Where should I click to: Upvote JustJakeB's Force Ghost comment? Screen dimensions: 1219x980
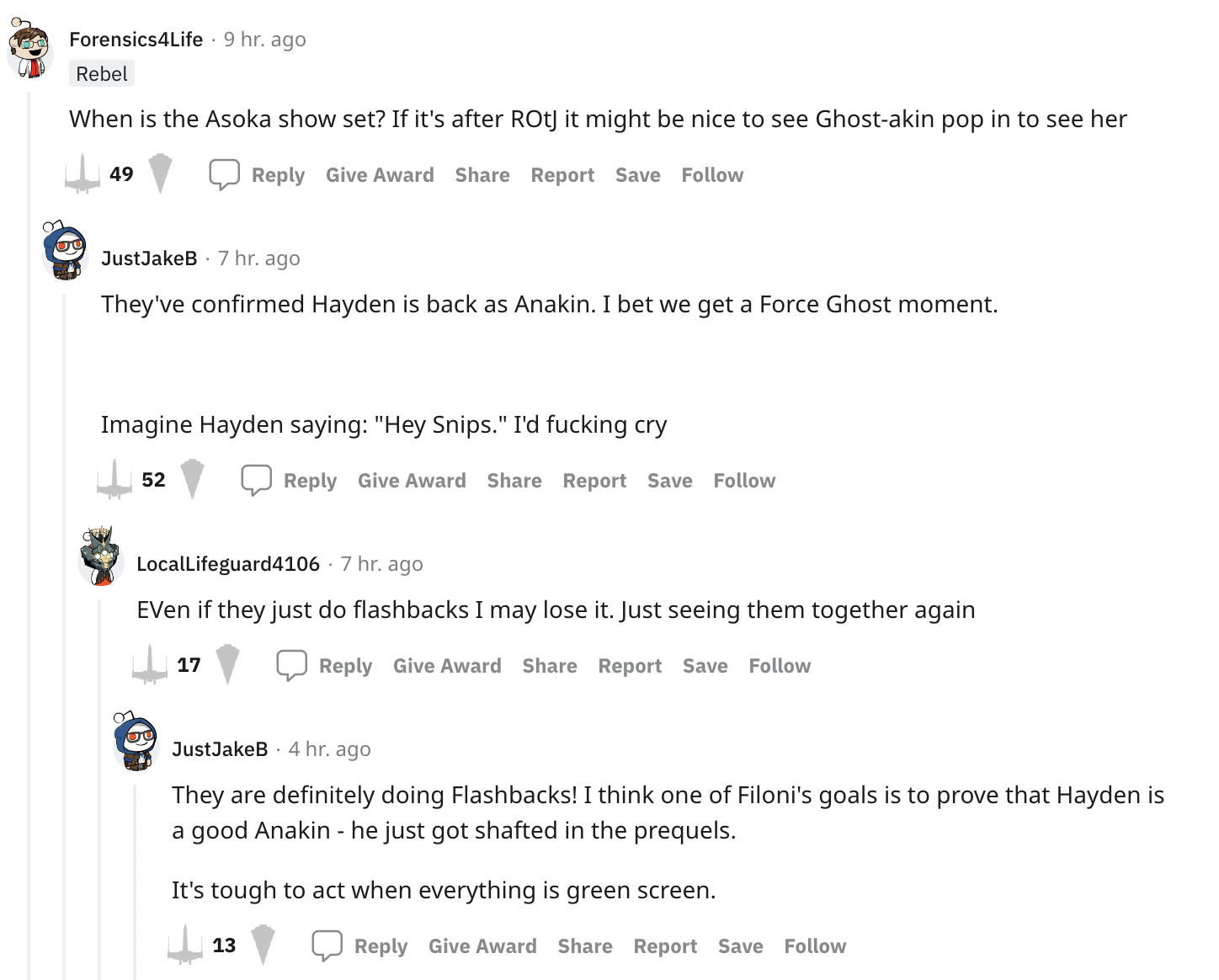[114, 480]
